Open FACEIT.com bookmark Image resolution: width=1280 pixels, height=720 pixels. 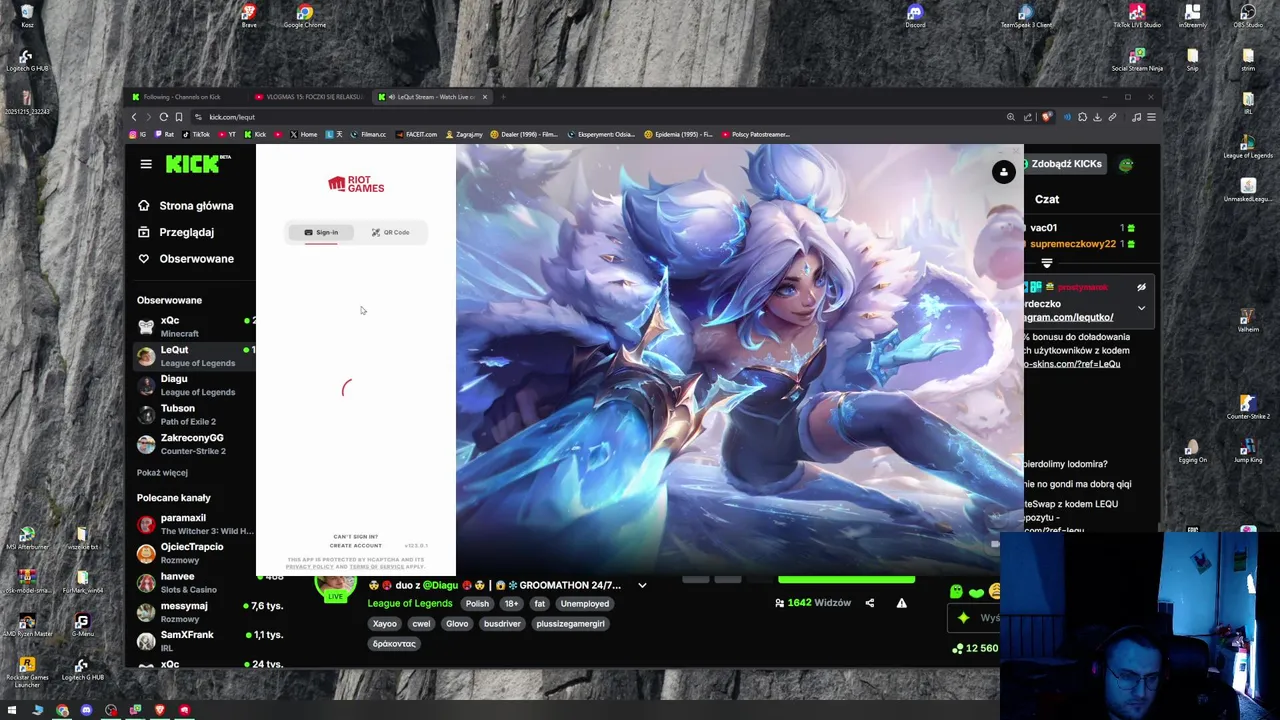pyautogui.click(x=416, y=134)
